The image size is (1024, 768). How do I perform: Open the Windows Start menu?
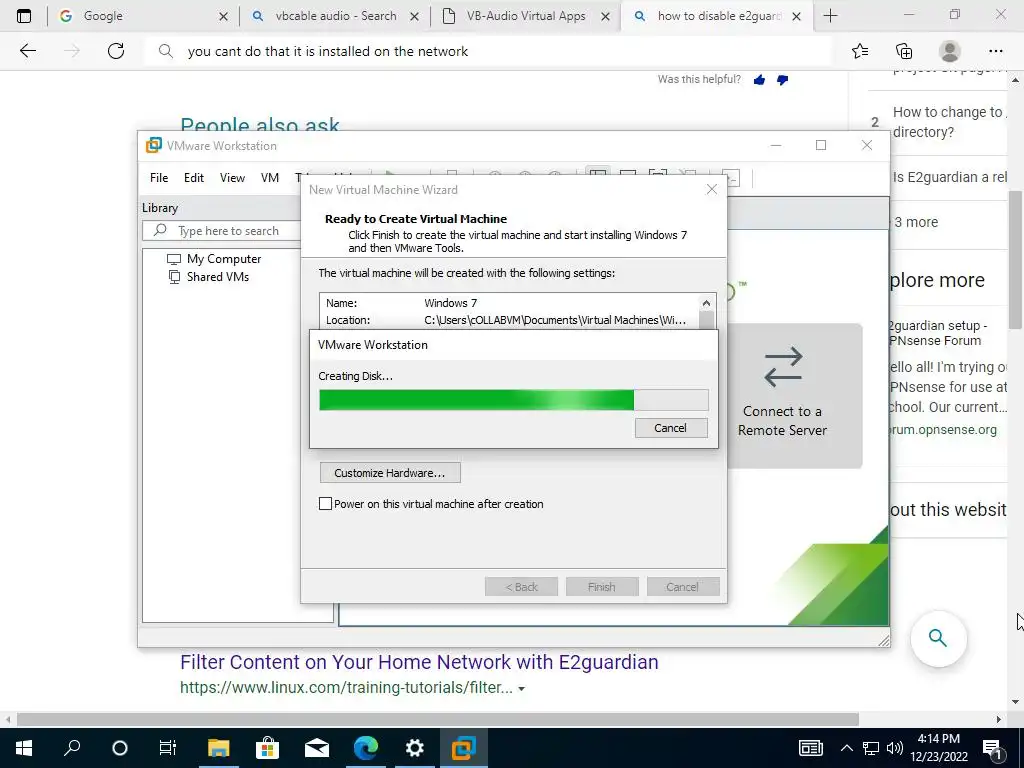[x=24, y=748]
